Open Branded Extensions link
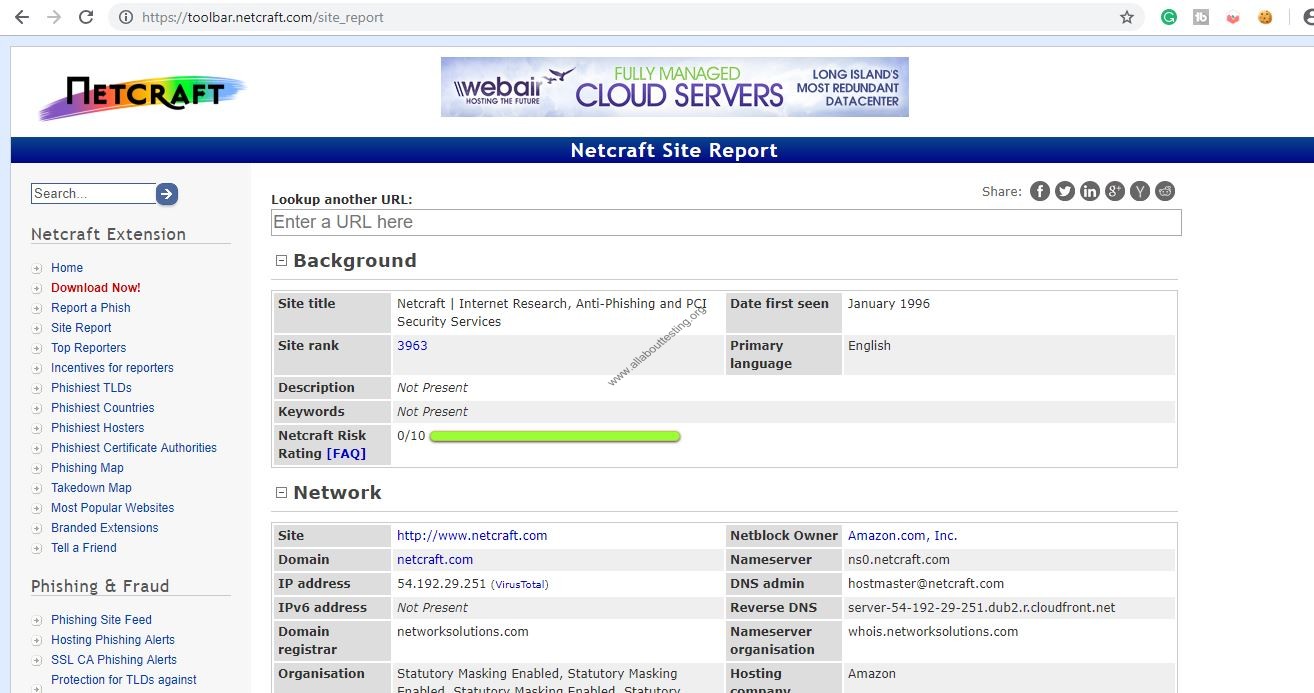Screen dimensions: 1314x693 pos(105,528)
